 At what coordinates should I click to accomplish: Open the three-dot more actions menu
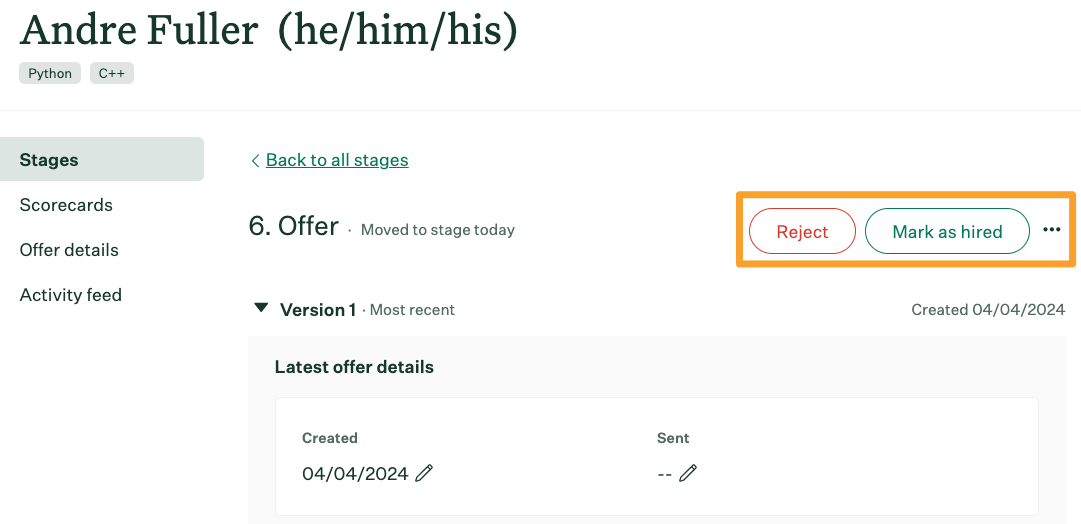[1051, 230]
